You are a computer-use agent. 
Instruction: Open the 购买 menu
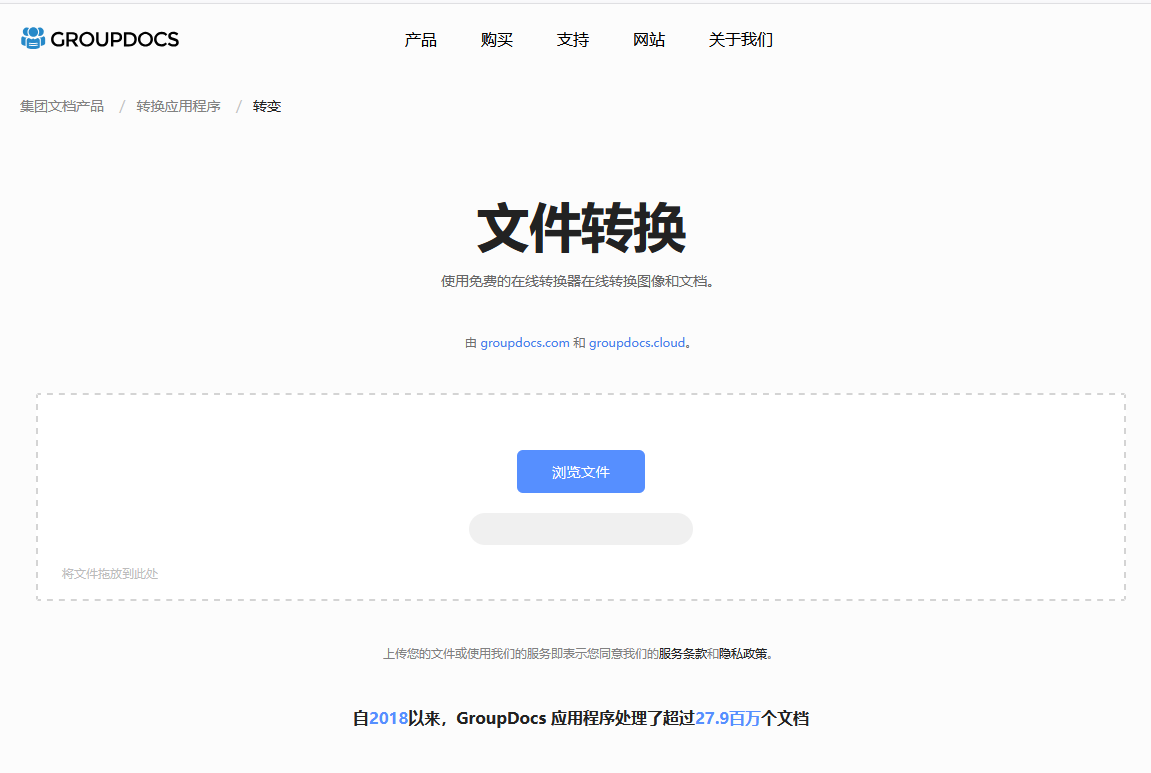(497, 40)
